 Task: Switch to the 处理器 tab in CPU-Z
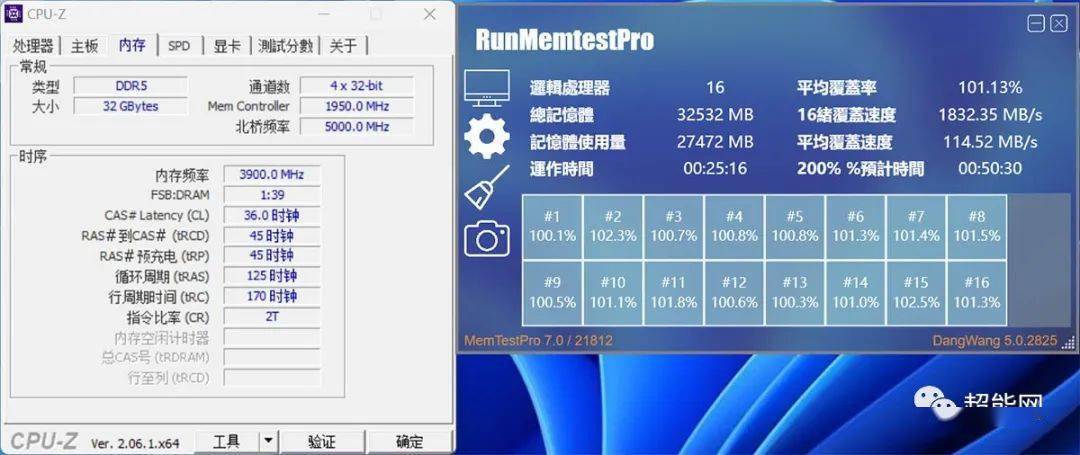coord(33,46)
